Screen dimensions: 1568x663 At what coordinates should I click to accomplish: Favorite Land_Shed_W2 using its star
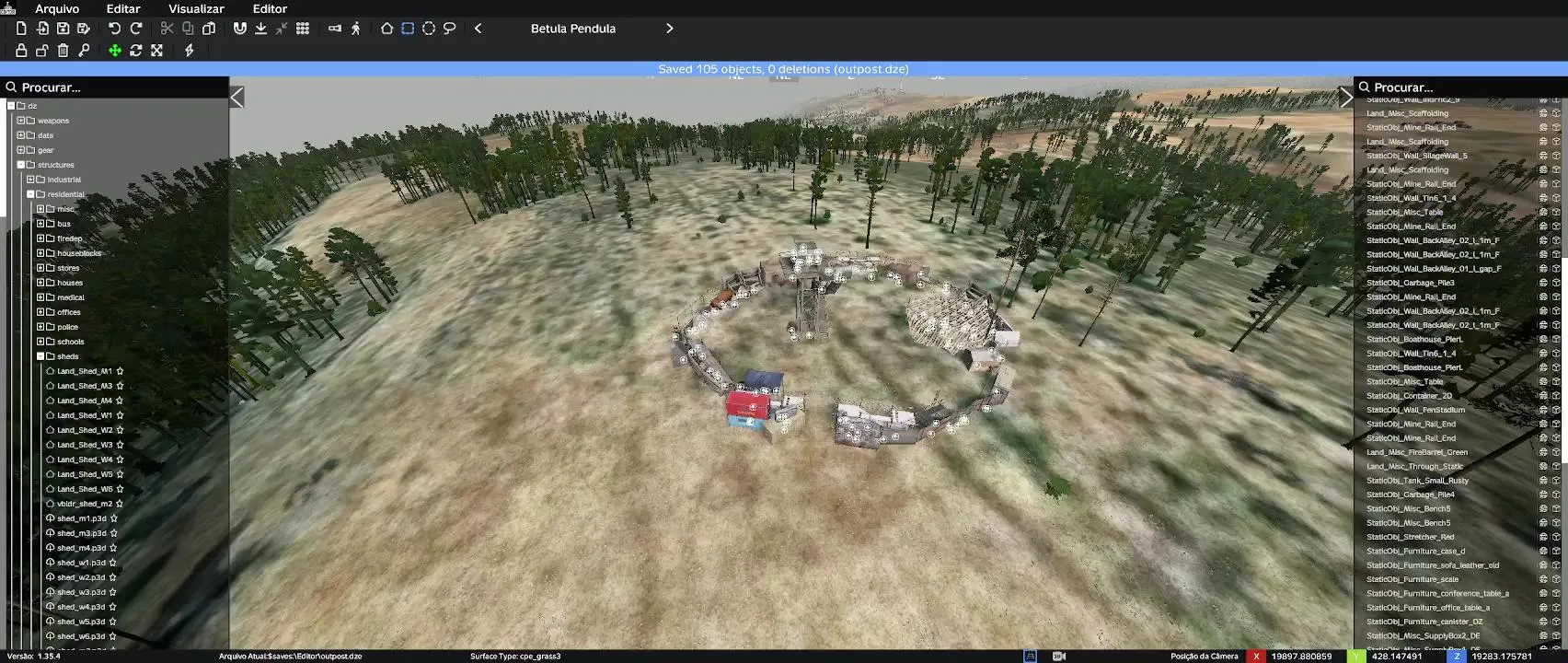coord(120,430)
